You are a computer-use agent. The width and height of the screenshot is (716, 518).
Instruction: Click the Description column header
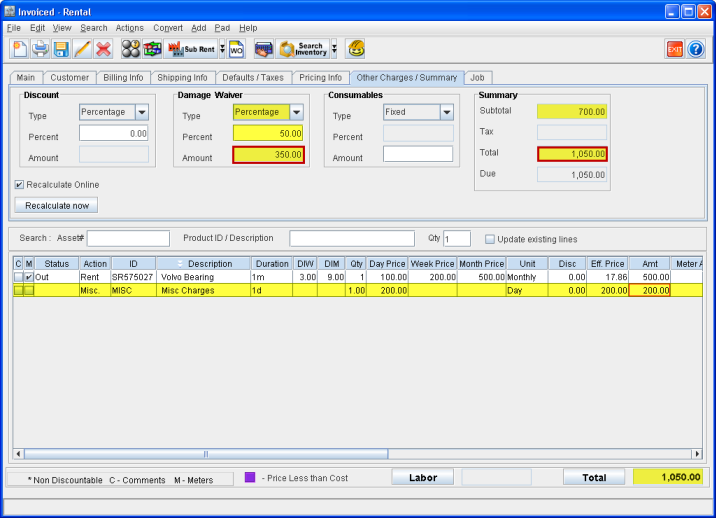tap(204, 264)
